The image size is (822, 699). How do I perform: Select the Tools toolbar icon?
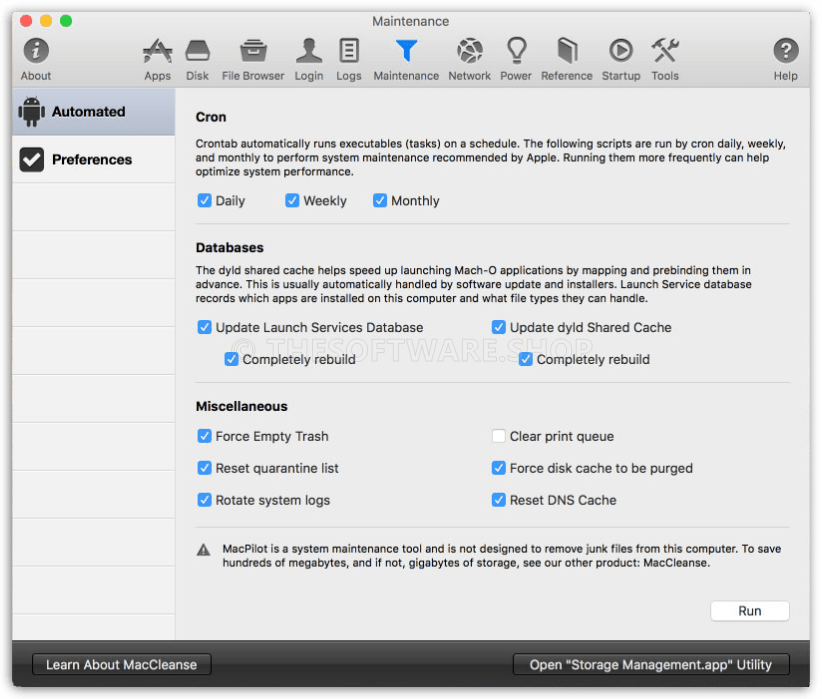665,56
